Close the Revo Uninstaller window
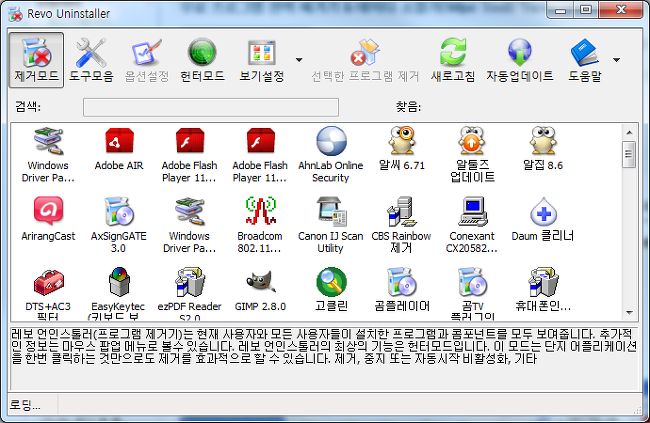The width and height of the screenshot is (650, 423). point(621,10)
